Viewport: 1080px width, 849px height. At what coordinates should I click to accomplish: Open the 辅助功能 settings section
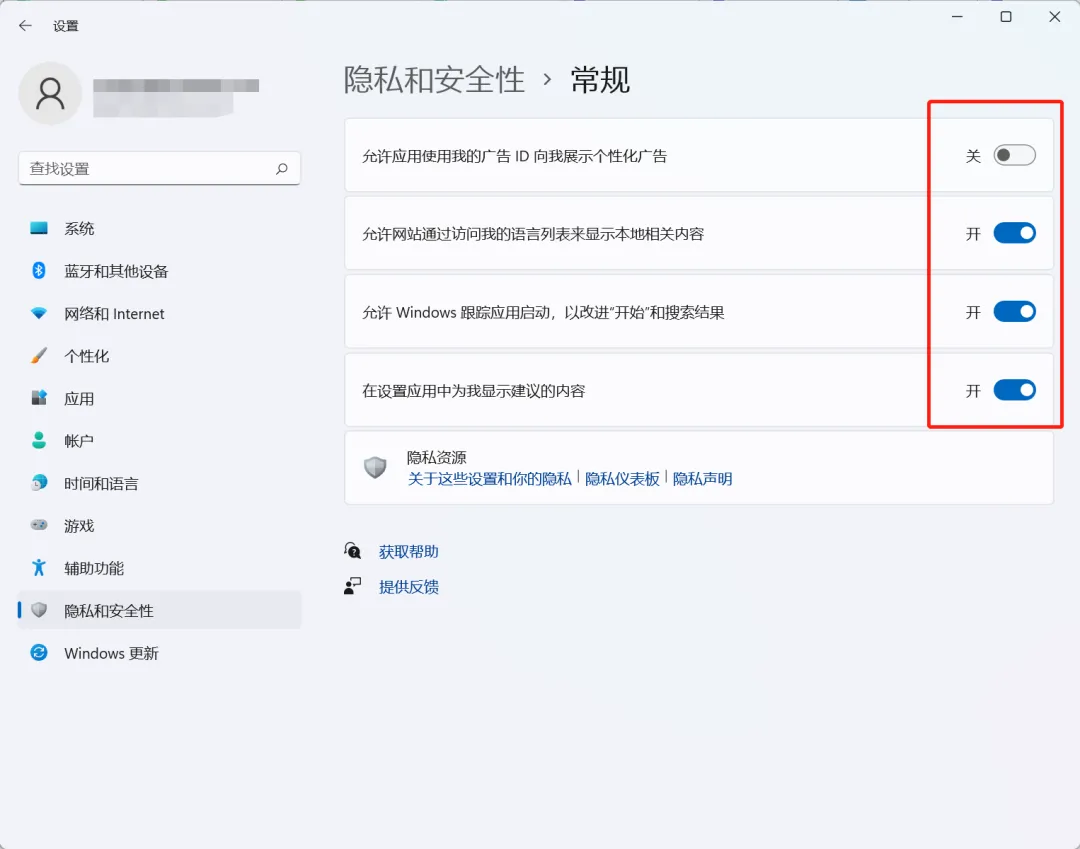pos(94,568)
